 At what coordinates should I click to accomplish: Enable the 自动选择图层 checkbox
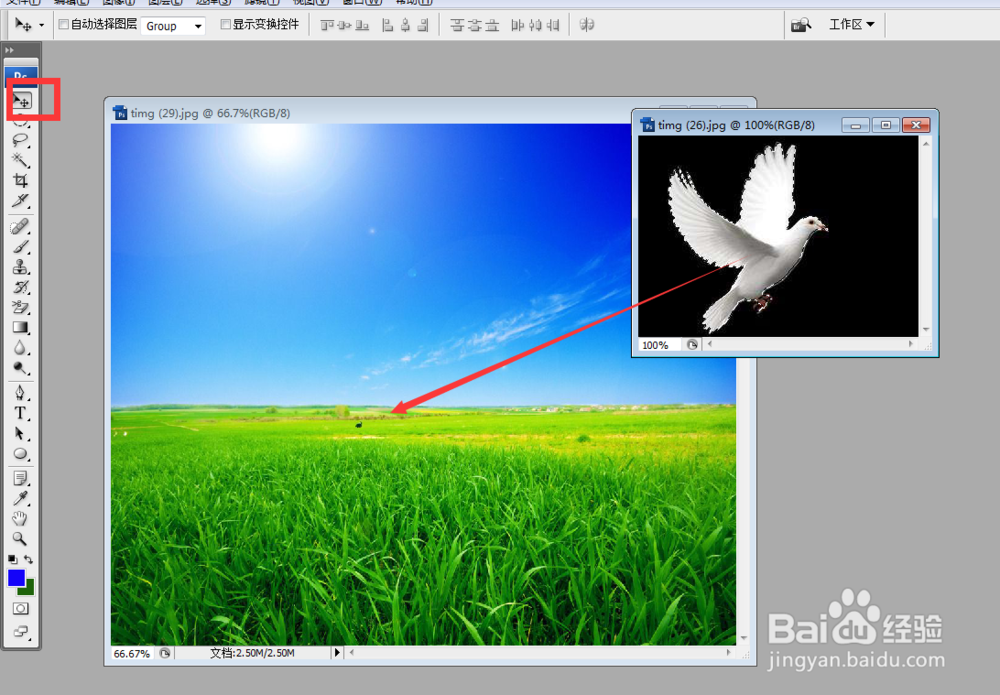click(x=64, y=24)
